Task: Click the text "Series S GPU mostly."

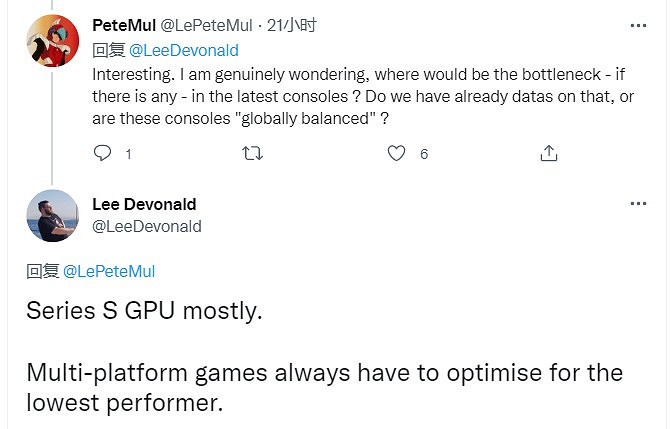Action: [x=144, y=311]
